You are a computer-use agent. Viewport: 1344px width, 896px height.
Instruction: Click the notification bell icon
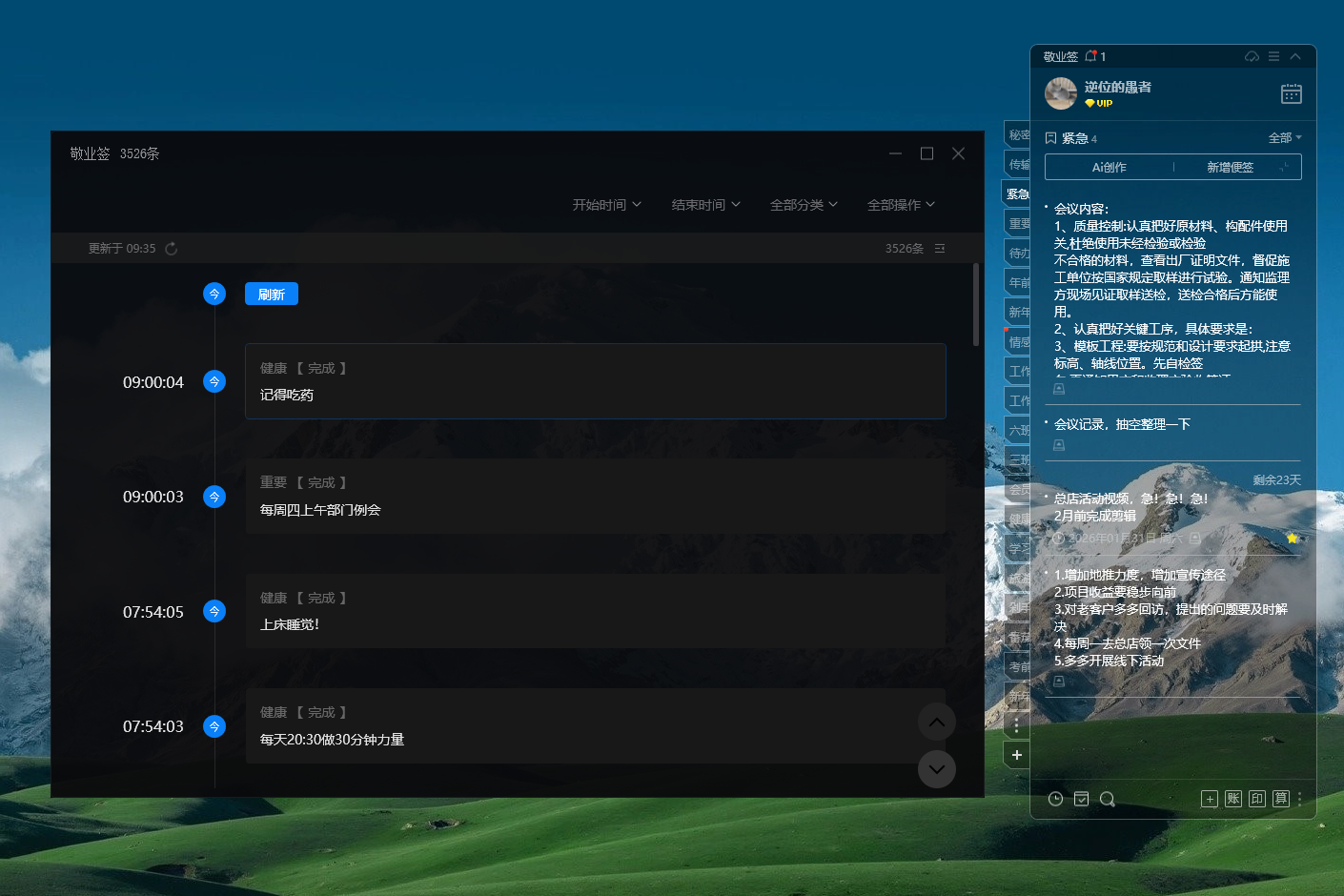[1090, 57]
